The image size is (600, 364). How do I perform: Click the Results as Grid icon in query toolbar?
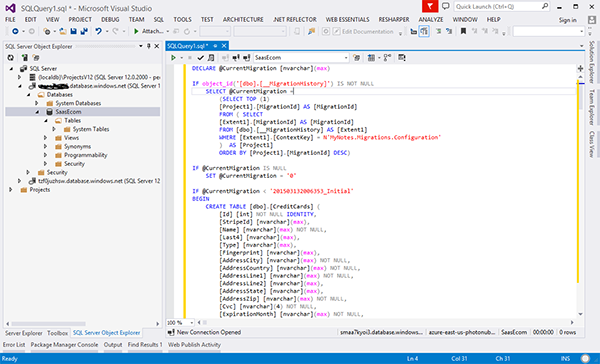[371, 57]
